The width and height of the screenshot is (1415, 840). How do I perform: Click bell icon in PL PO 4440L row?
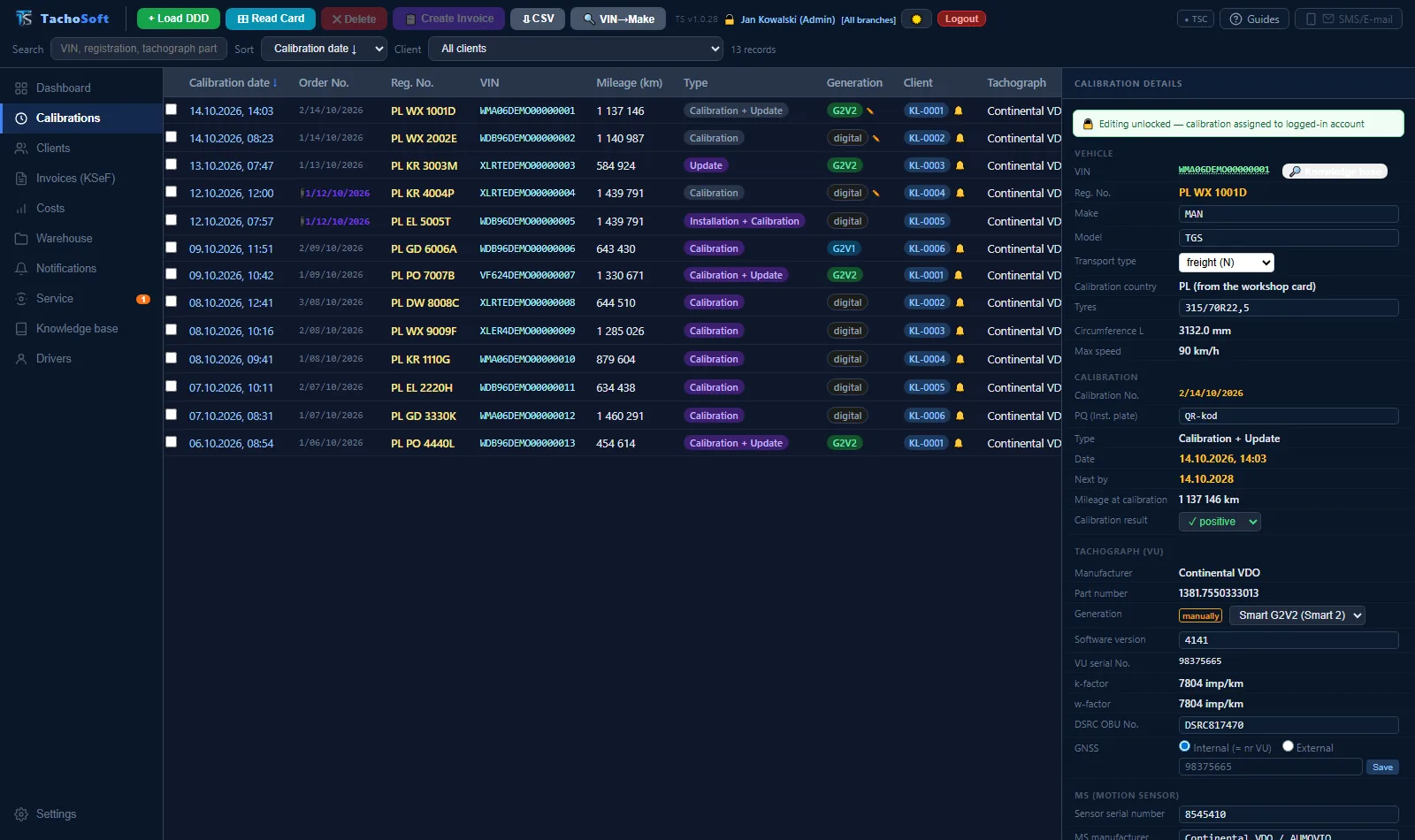point(958,443)
